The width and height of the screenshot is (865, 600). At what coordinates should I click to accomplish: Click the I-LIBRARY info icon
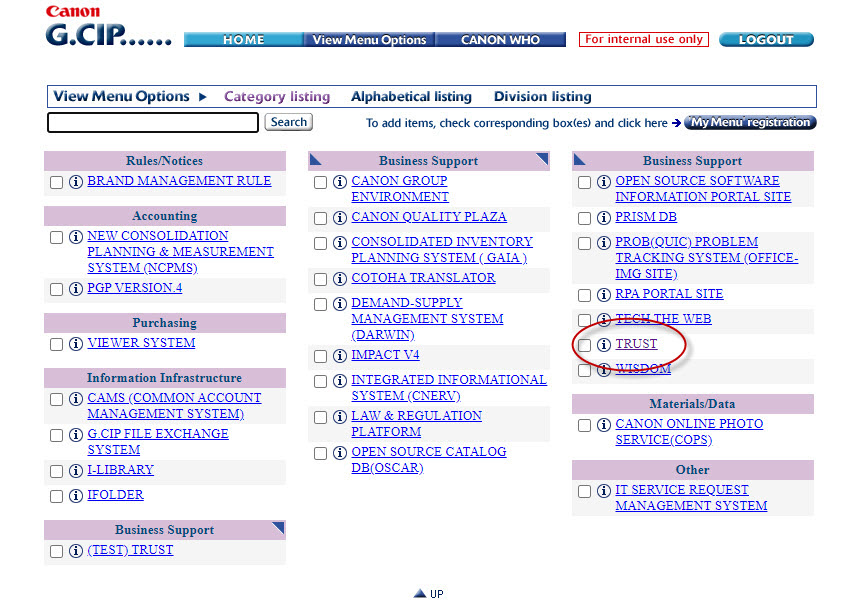[76, 470]
